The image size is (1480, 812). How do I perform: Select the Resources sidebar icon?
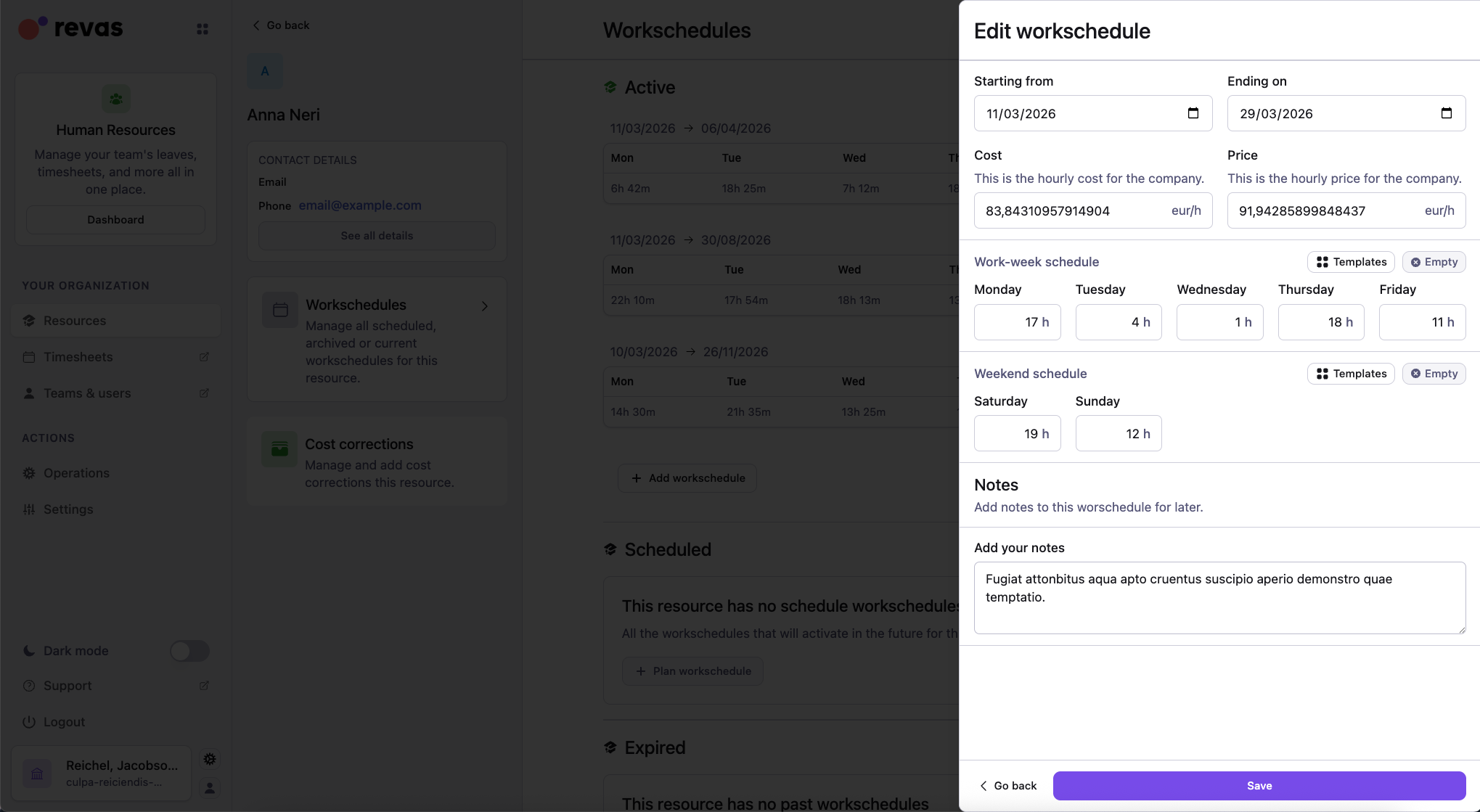(x=29, y=320)
